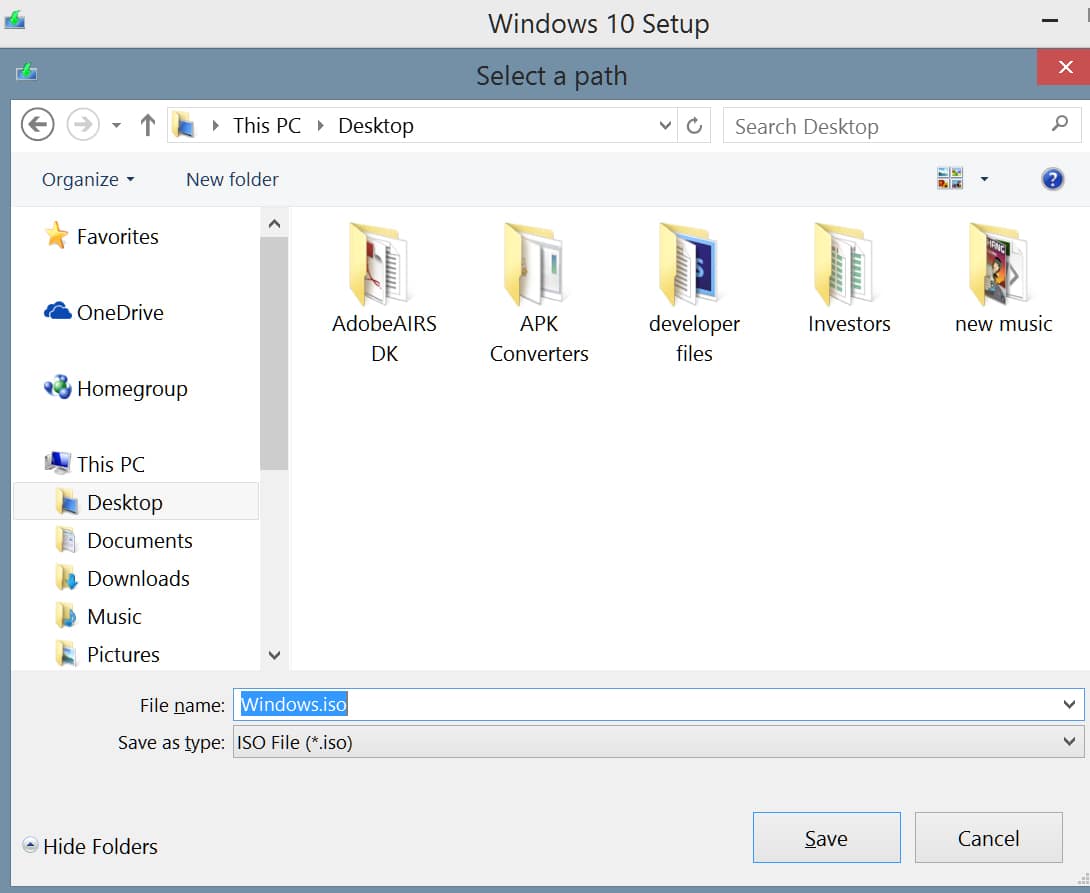Select 'This PC' in the address breadcrumb
This screenshot has height=893, width=1090.
tap(267, 126)
